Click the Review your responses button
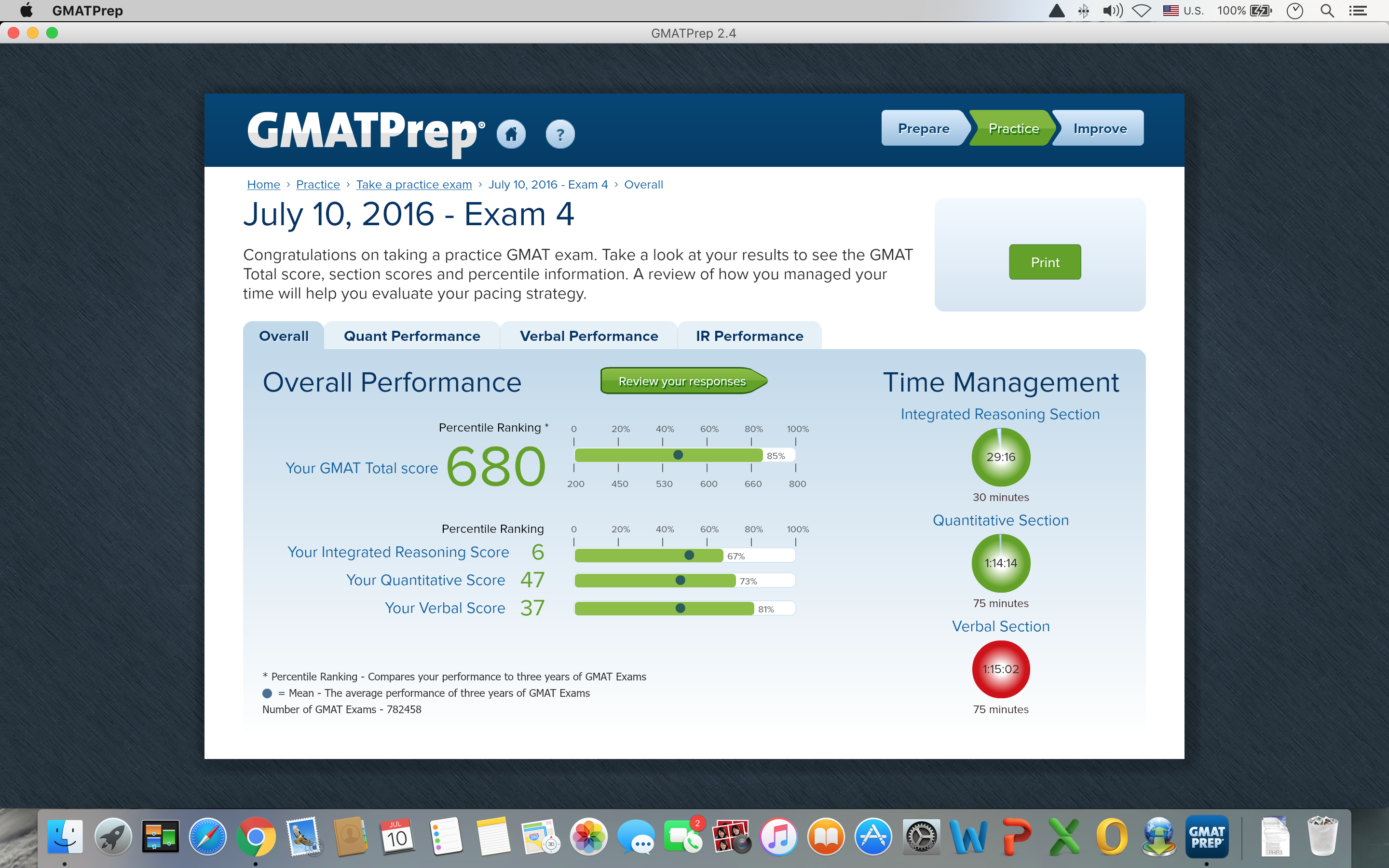Screen dimensions: 1389x868 pyautogui.click(x=682, y=381)
